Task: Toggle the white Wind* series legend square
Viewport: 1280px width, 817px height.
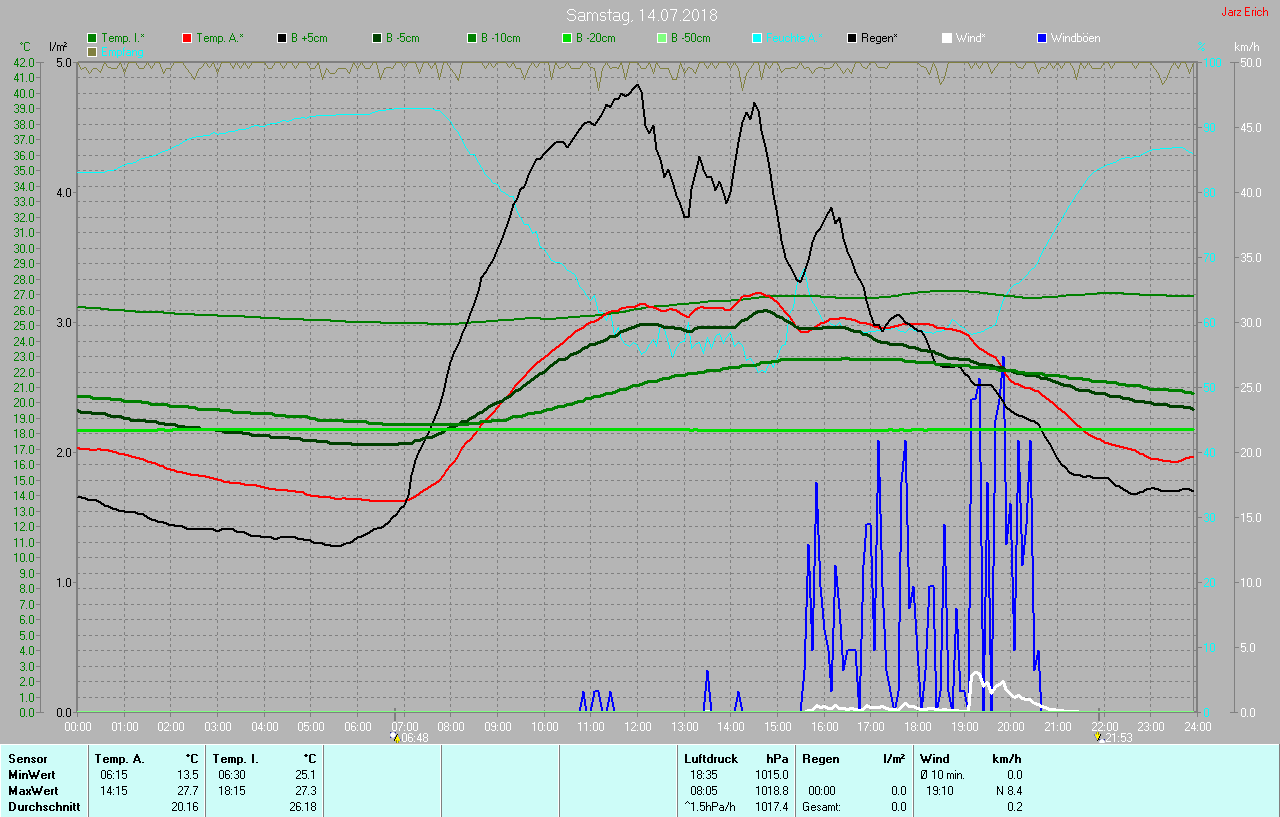Action: 947,38
